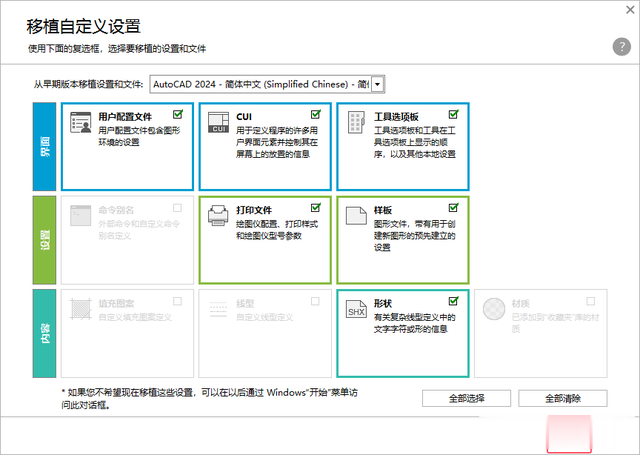
Task: Click the 全部选择 button
Action: (x=466, y=398)
